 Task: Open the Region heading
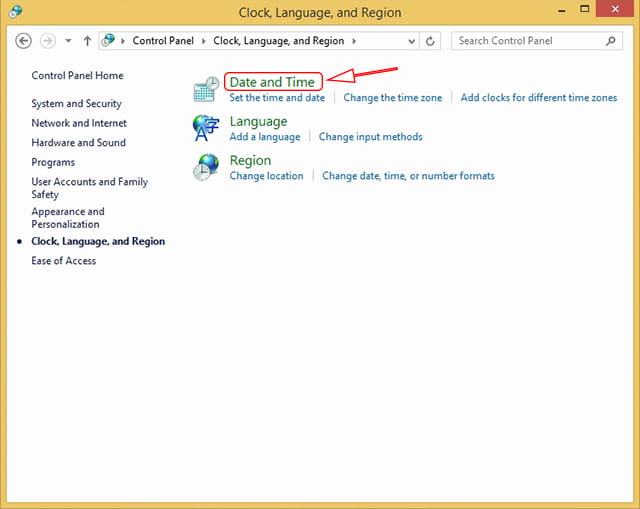point(250,160)
